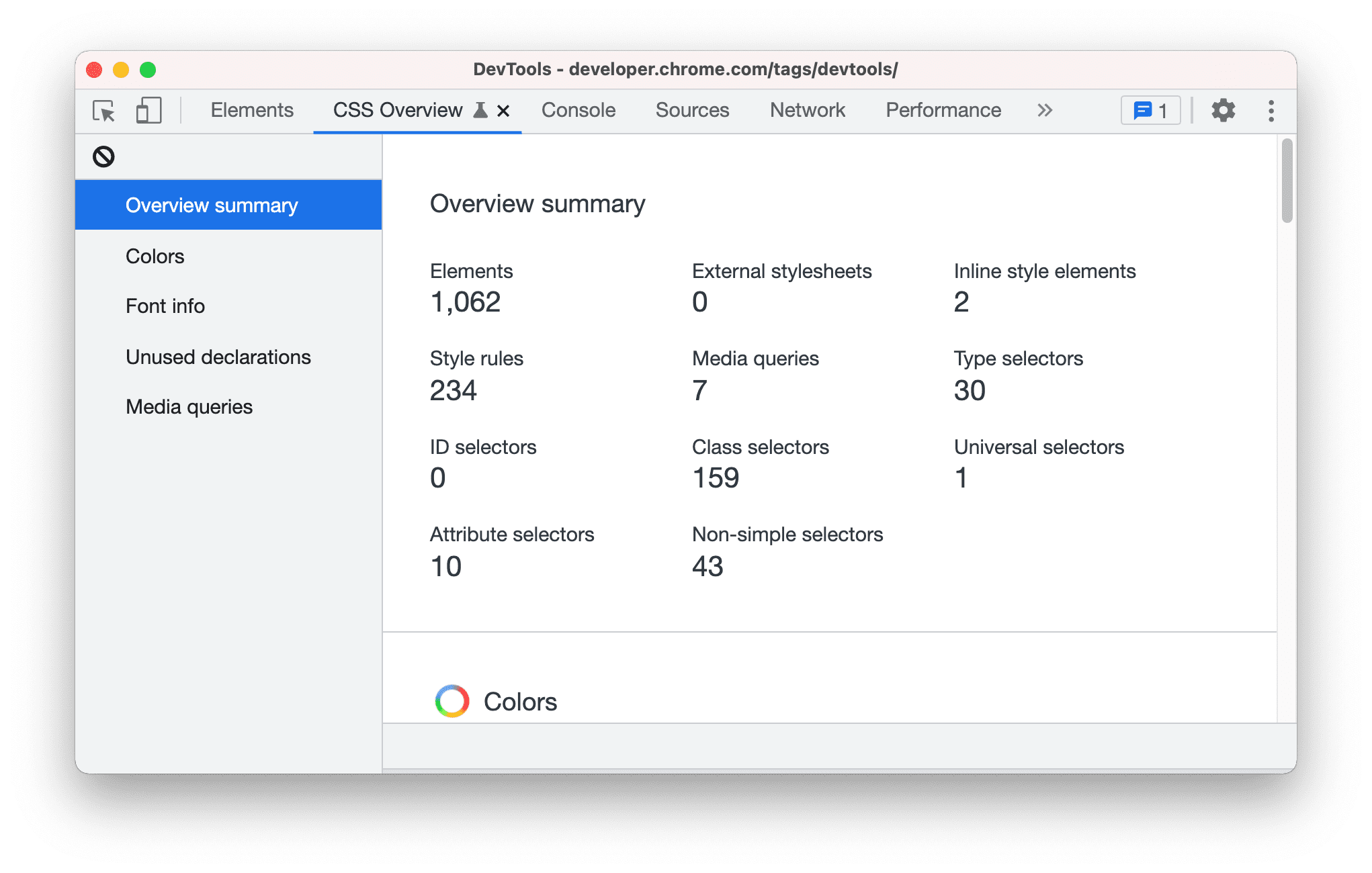Image resolution: width=1372 pixels, height=873 pixels.
Task: Click the Settings gear icon
Action: [x=1224, y=110]
